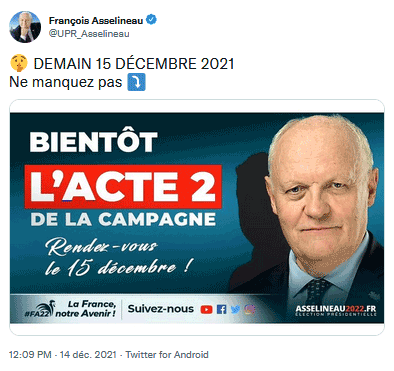This screenshot has height=371, width=394.
Task: Click the Rendez-vous le 15 décembre text
Action: click(x=118, y=257)
